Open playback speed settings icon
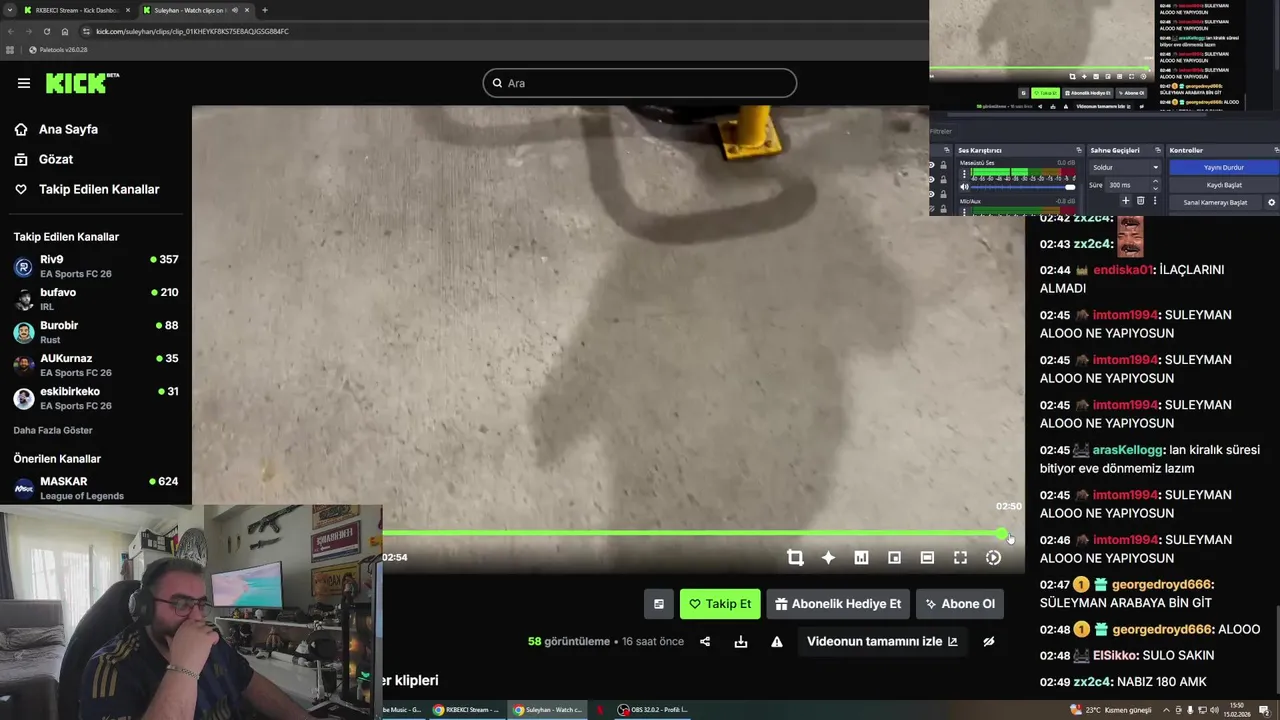The width and height of the screenshot is (1280, 720). pos(993,558)
